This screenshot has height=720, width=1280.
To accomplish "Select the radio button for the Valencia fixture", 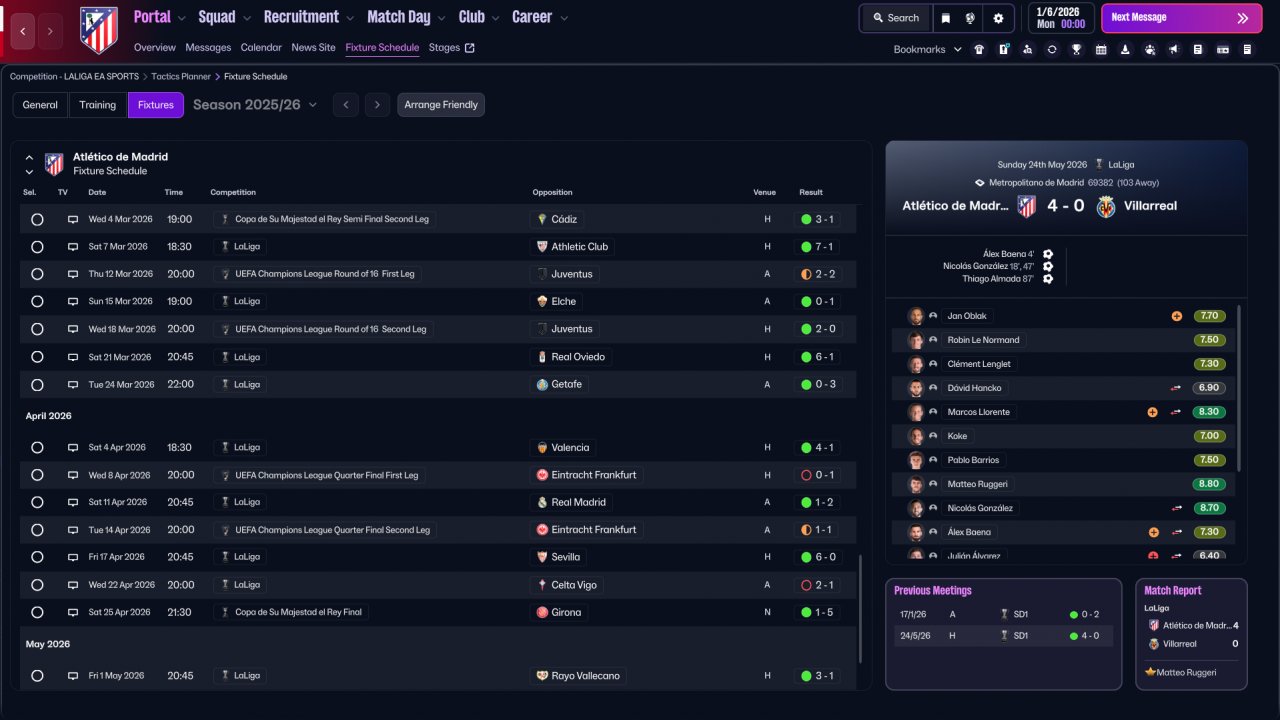I will point(37,448).
